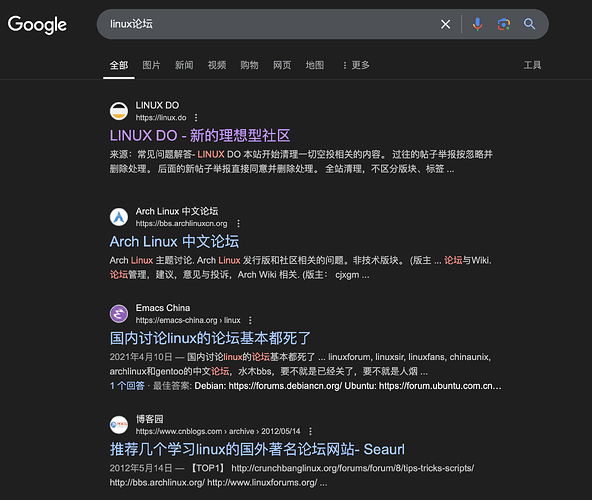Switch to the 网页 tab
The height and width of the screenshot is (500, 592).
point(282,65)
